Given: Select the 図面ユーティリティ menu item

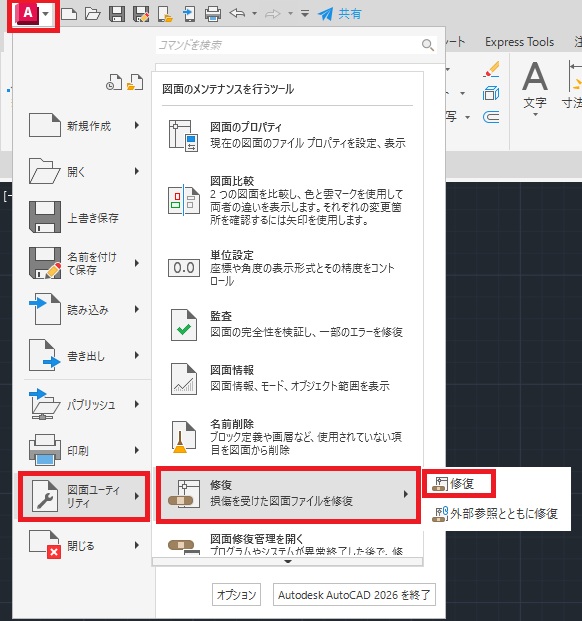Looking at the screenshot, I should click(x=84, y=496).
